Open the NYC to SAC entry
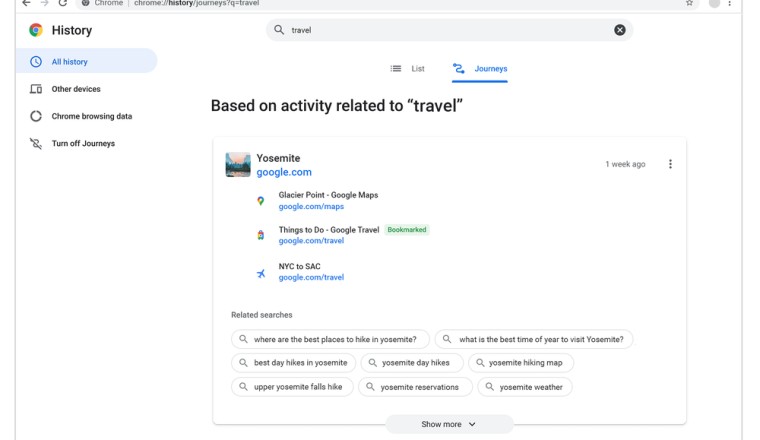 [300, 267]
